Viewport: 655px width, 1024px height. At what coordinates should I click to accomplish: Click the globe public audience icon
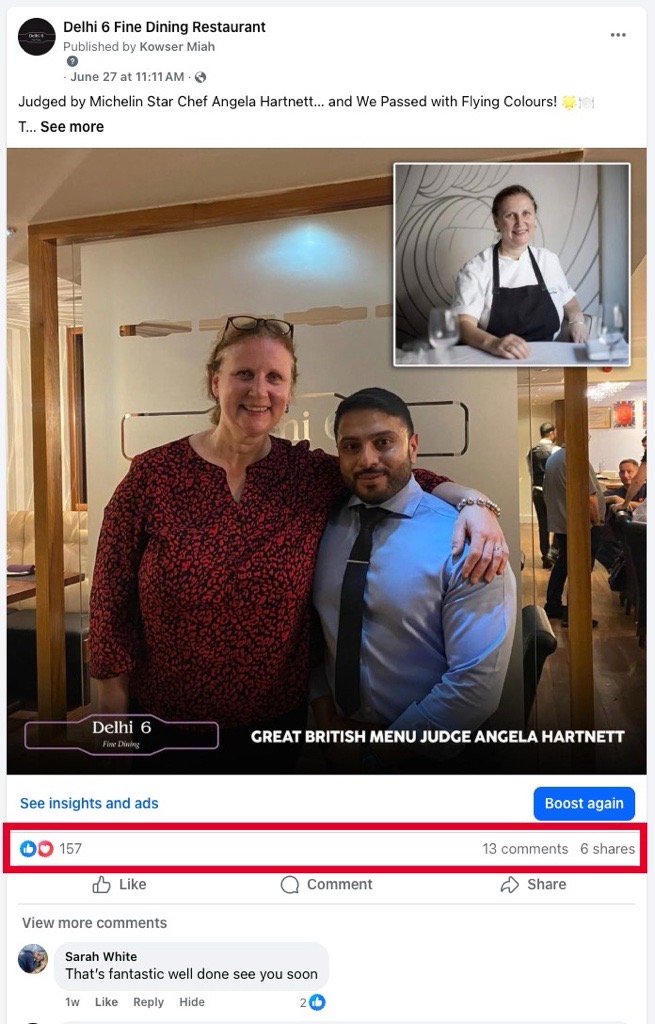click(x=200, y=77)
